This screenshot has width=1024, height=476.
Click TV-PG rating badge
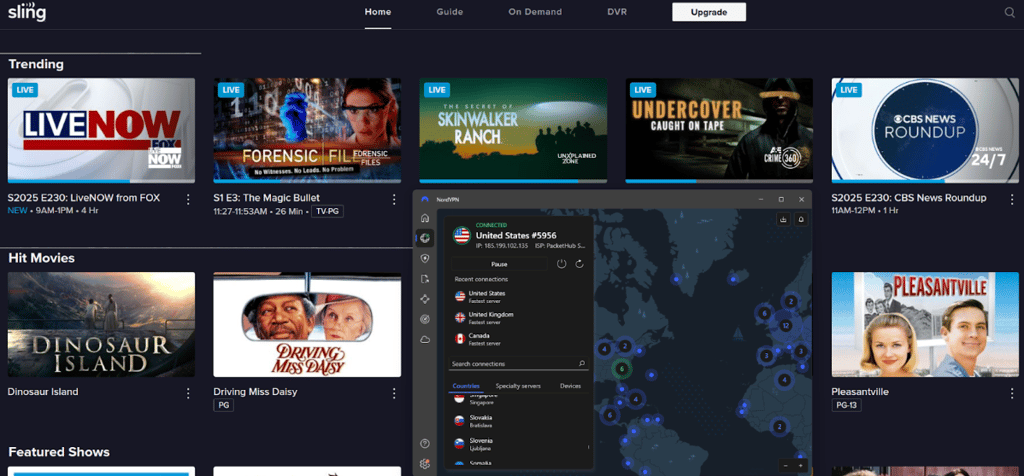pyautogui.click(x=327, y=212)
